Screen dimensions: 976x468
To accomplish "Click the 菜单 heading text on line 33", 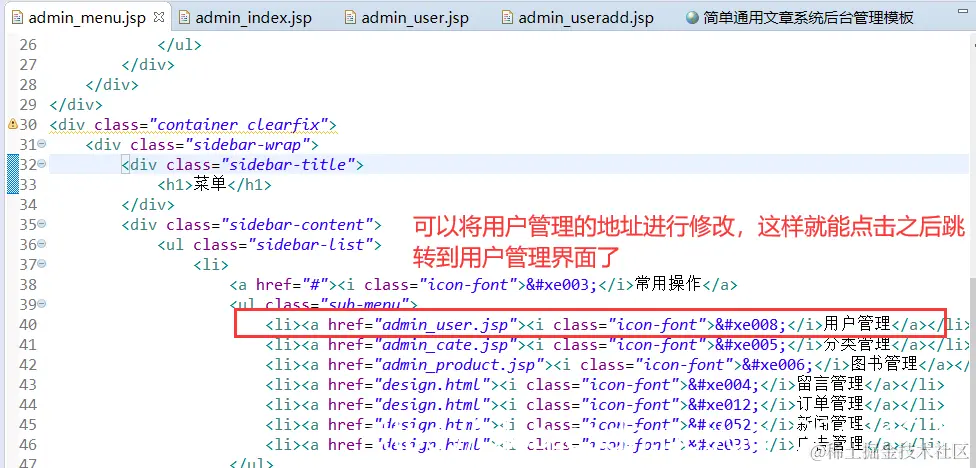I will click(x=210, y=184).
